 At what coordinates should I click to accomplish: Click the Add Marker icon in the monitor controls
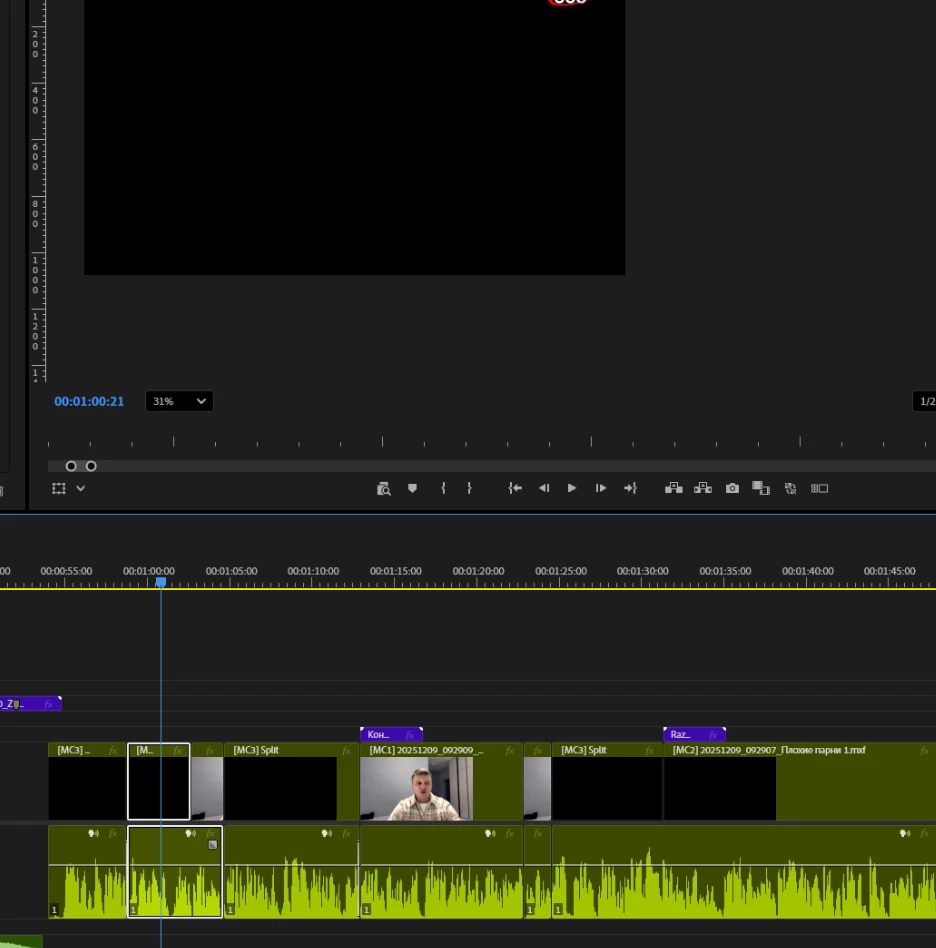(412, 488)
